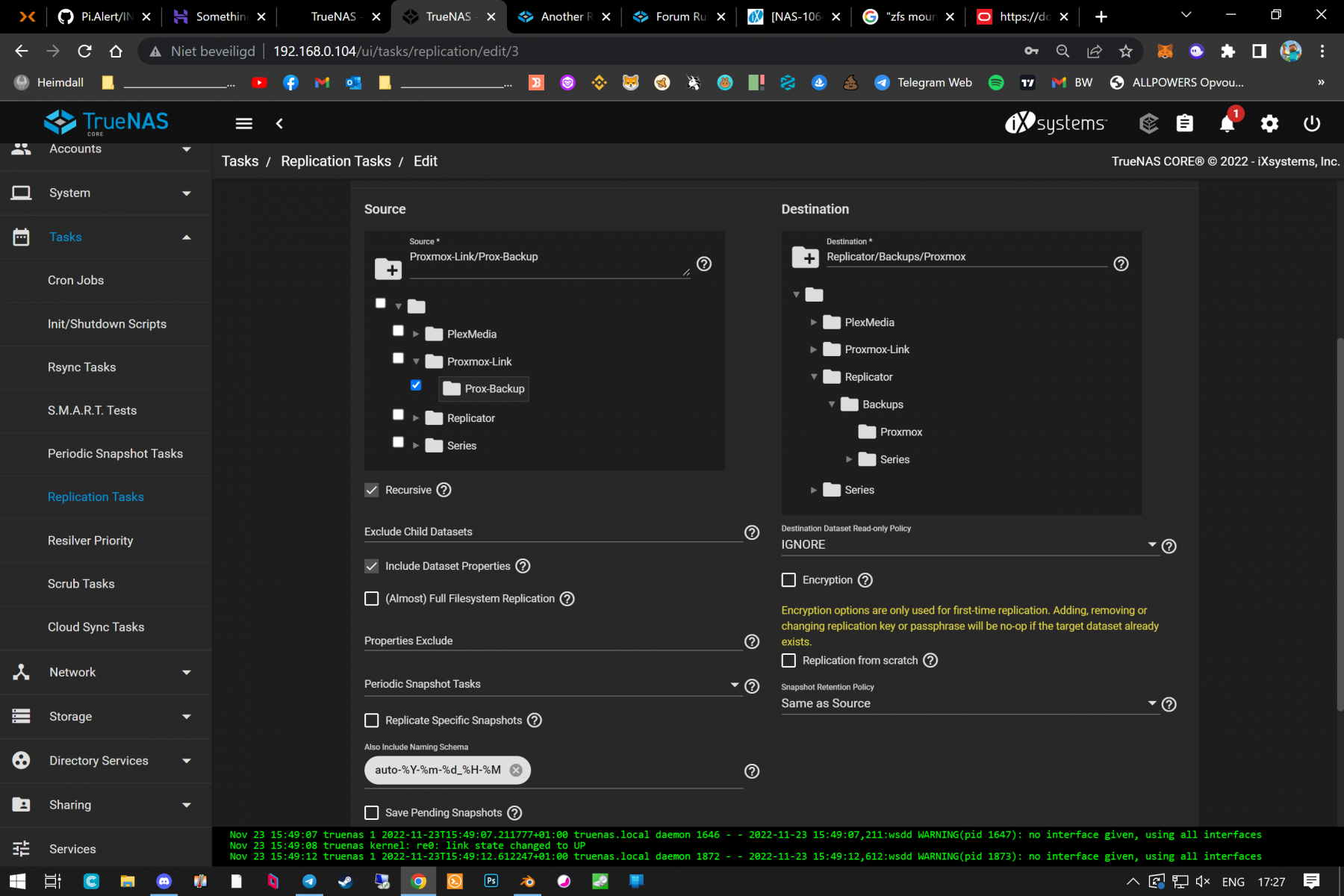This screenshot has height=896, width=1344.
Task: Click the TrueCommand status icon
Action: point(1148,123)
